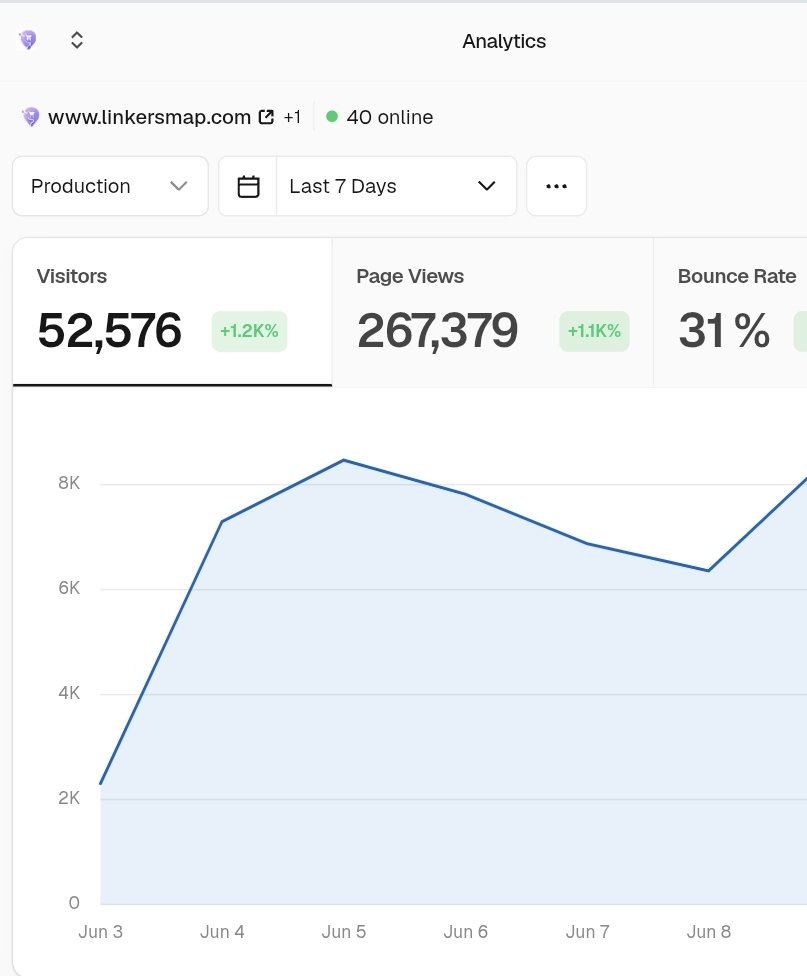
Task: Open the Production environment dropdown
Action: 110,186
